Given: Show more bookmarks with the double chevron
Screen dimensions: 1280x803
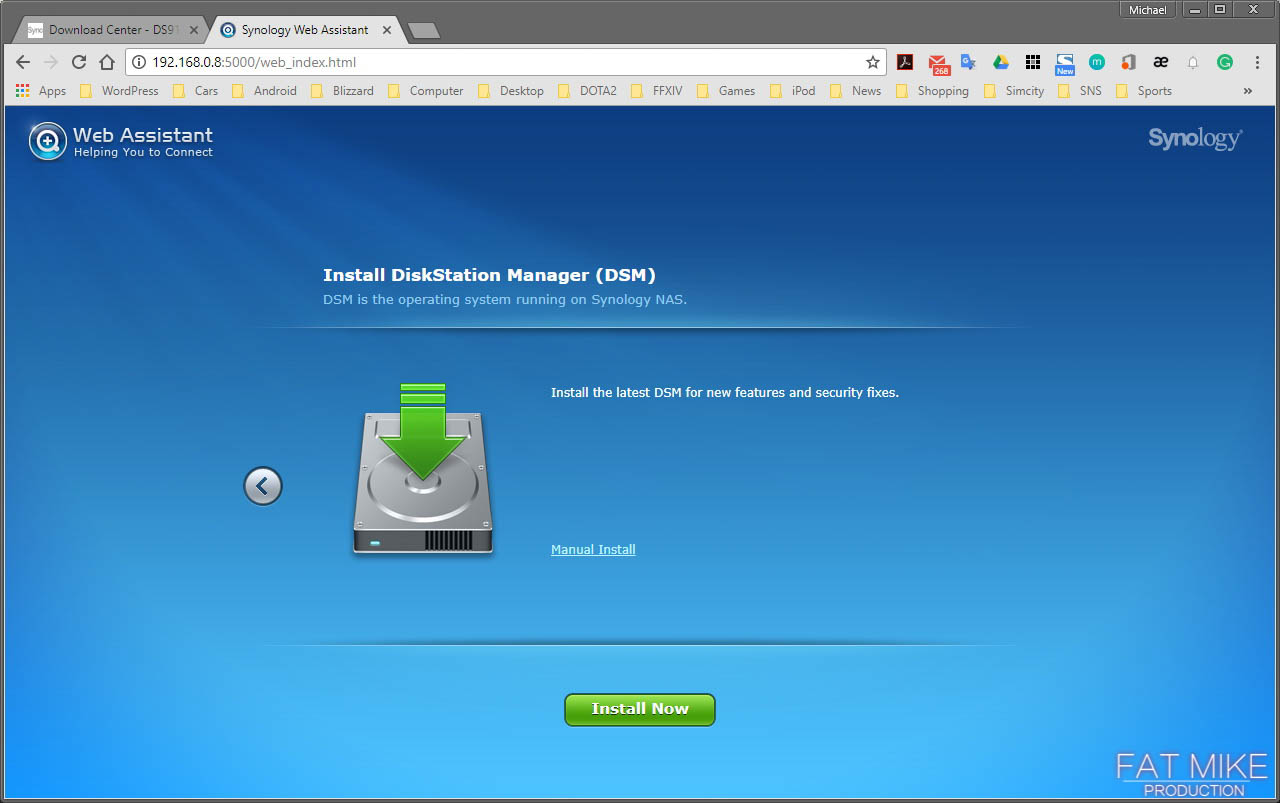Looking at the screenshot, I should (x=1248, y=91).
